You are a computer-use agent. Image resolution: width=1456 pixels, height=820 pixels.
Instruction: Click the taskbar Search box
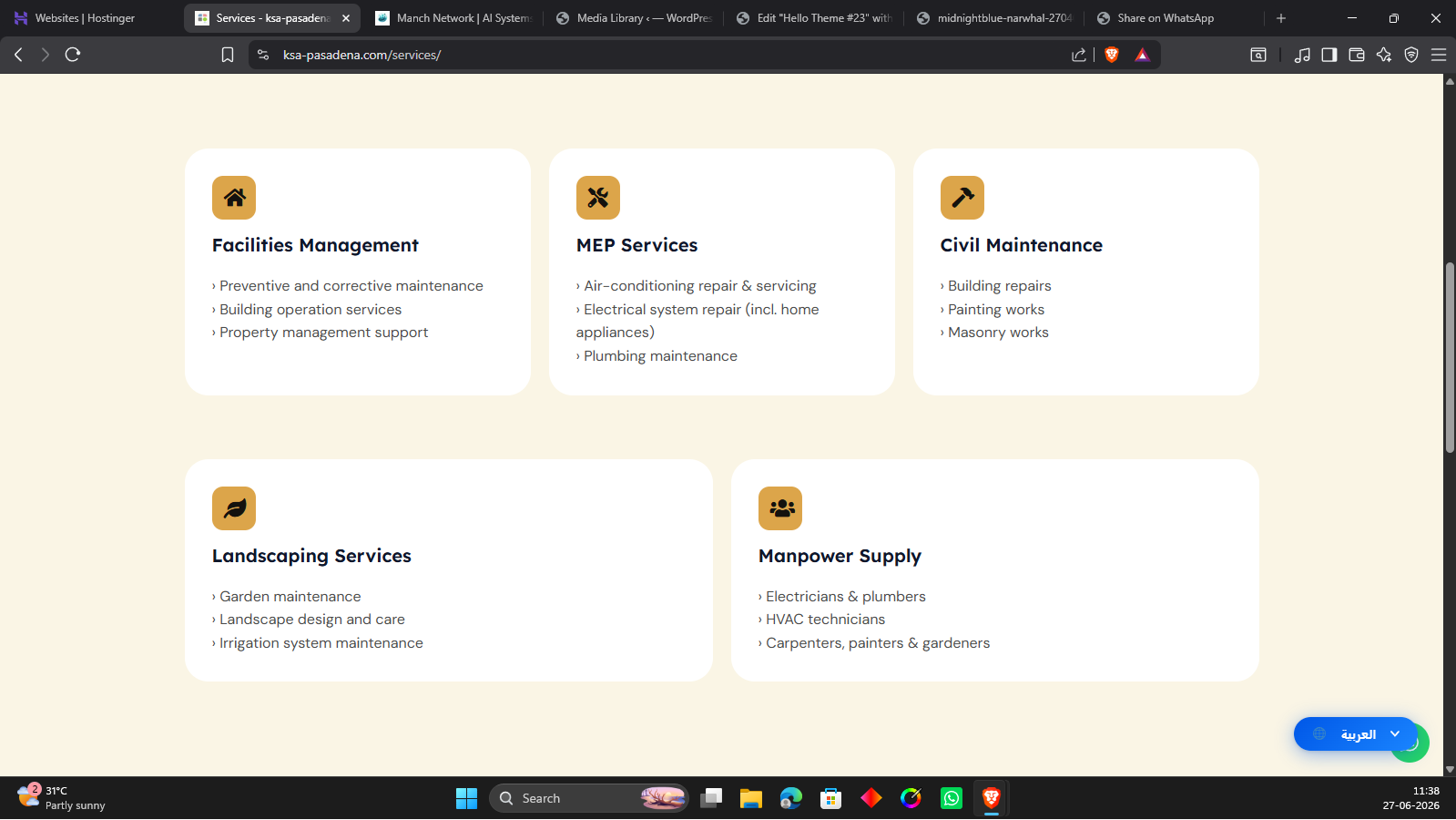589,798
